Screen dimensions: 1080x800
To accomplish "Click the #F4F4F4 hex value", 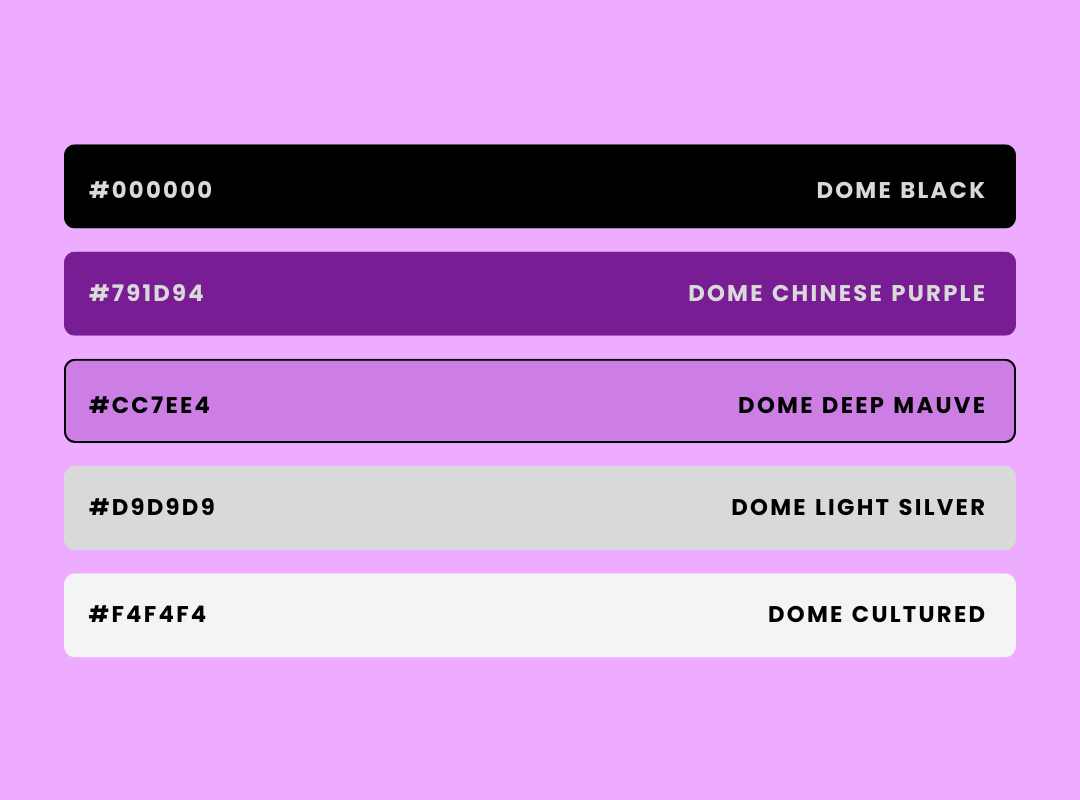I will (148, 614).
